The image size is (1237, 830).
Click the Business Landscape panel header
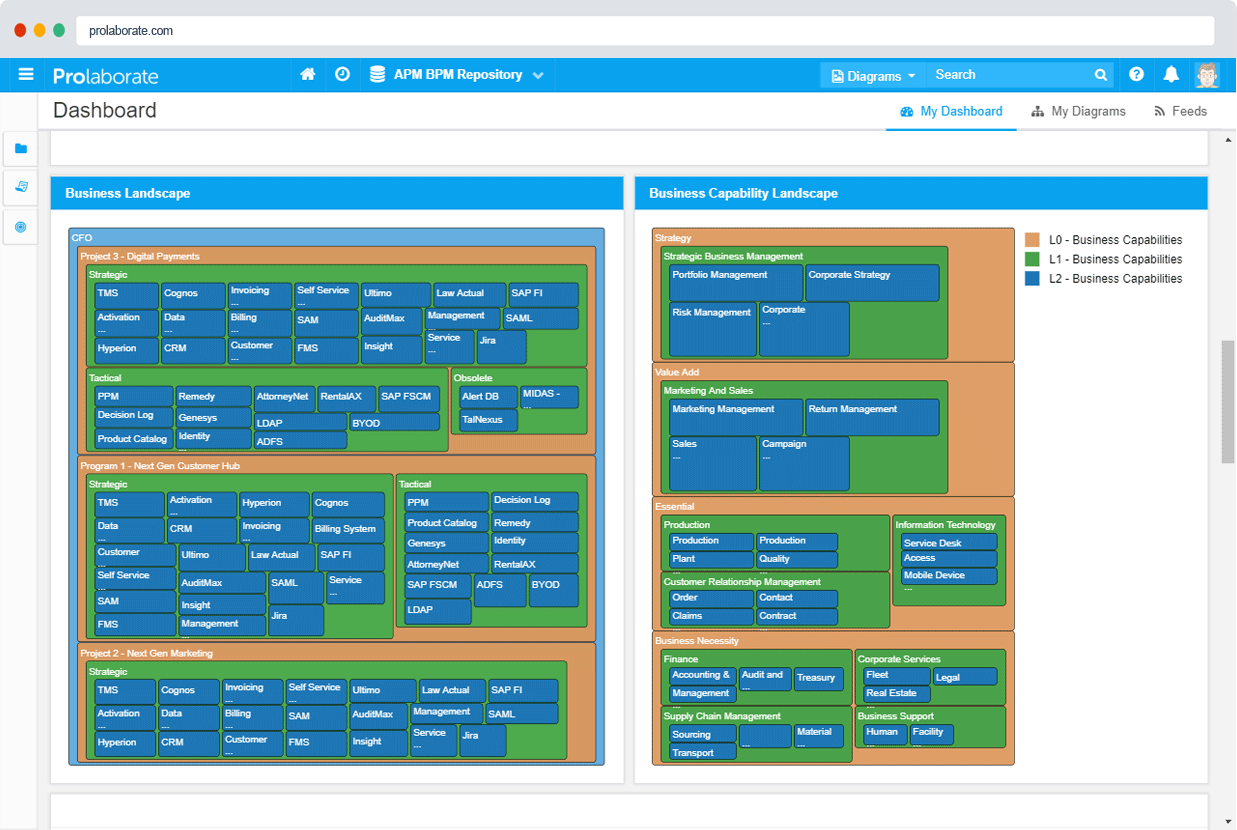pos(337,193)
